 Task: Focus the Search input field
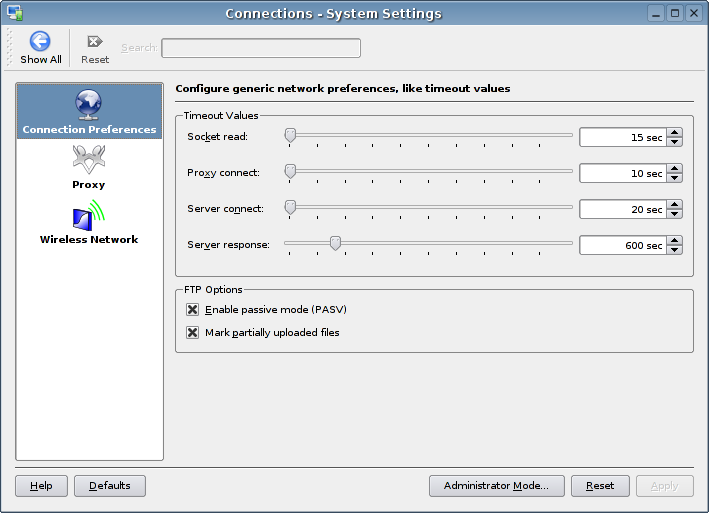[260, 48]
